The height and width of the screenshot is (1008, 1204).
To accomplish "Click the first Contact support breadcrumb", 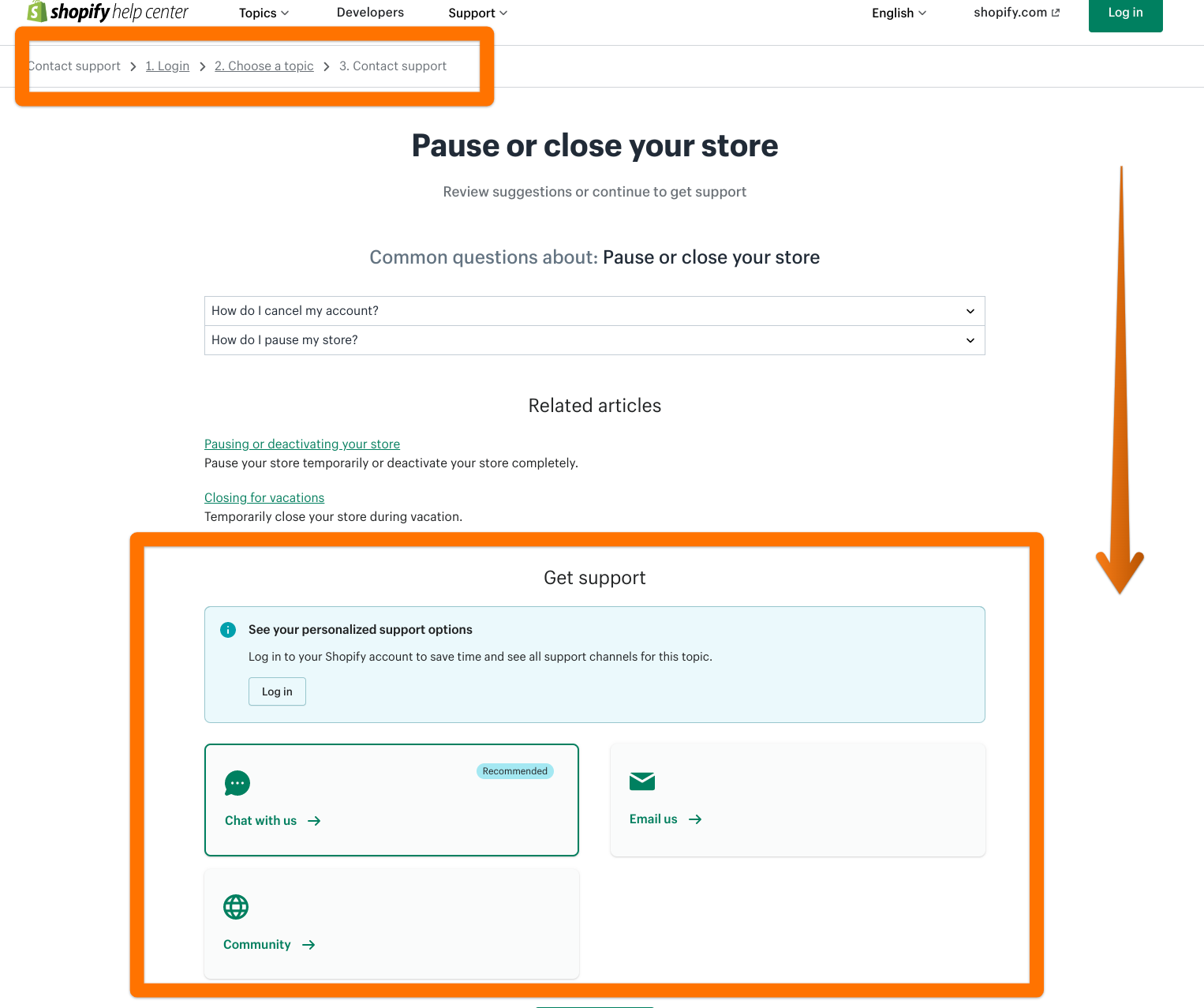I will pos(74,66).
